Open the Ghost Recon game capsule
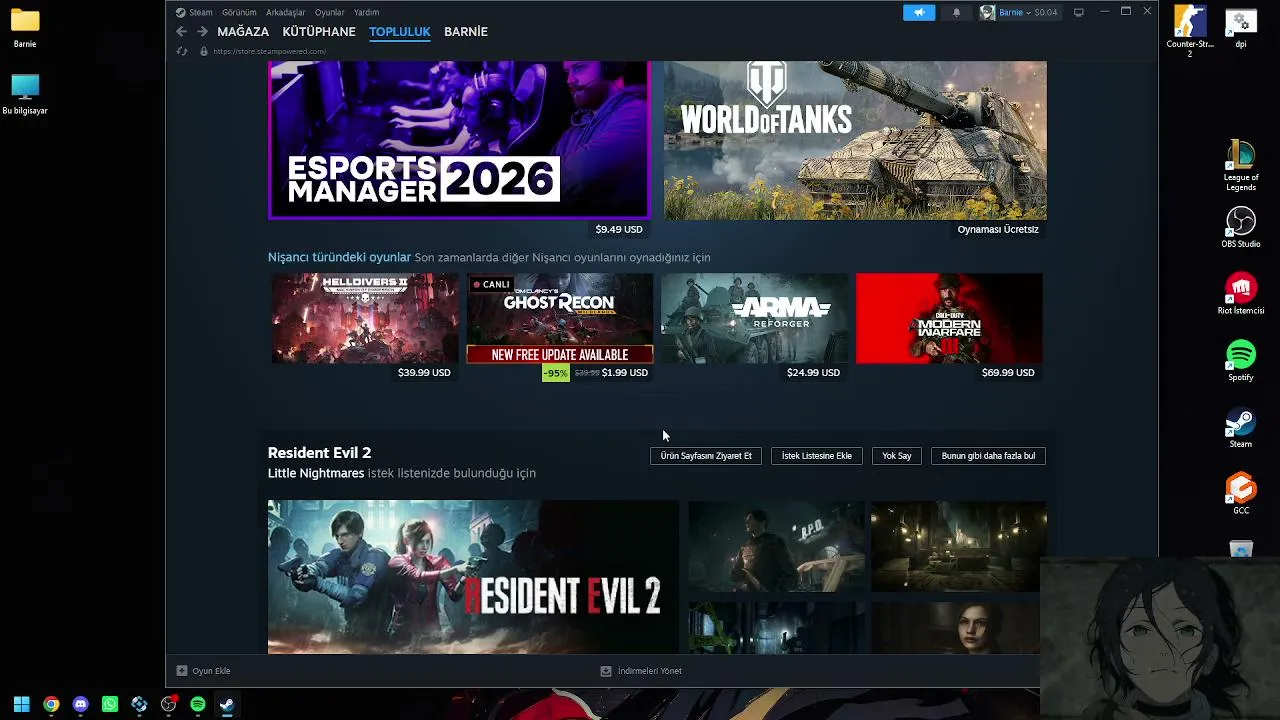Screen dimensions: 1280x720 [560, 318]
